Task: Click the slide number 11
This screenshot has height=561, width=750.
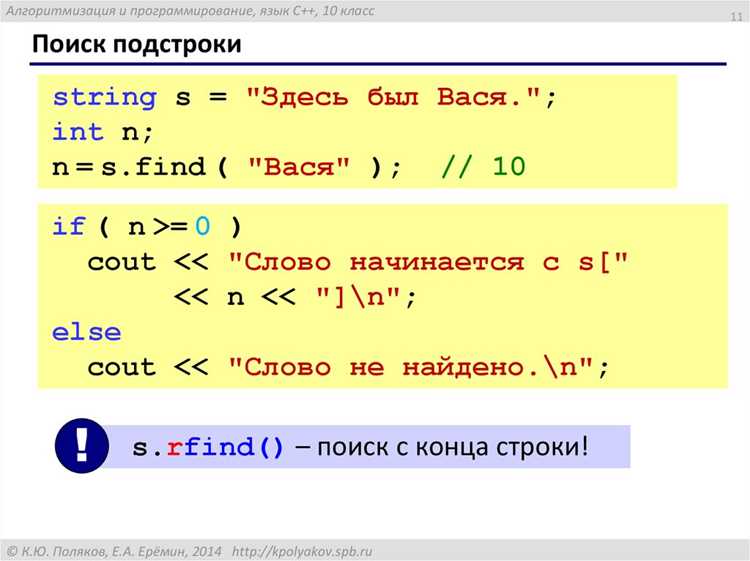Action: coord(737,17)
